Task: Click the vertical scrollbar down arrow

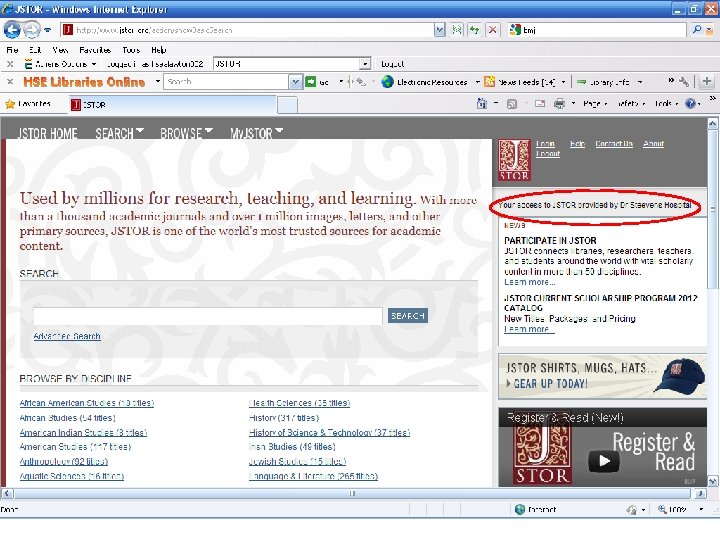Action: tap(712, 481)
